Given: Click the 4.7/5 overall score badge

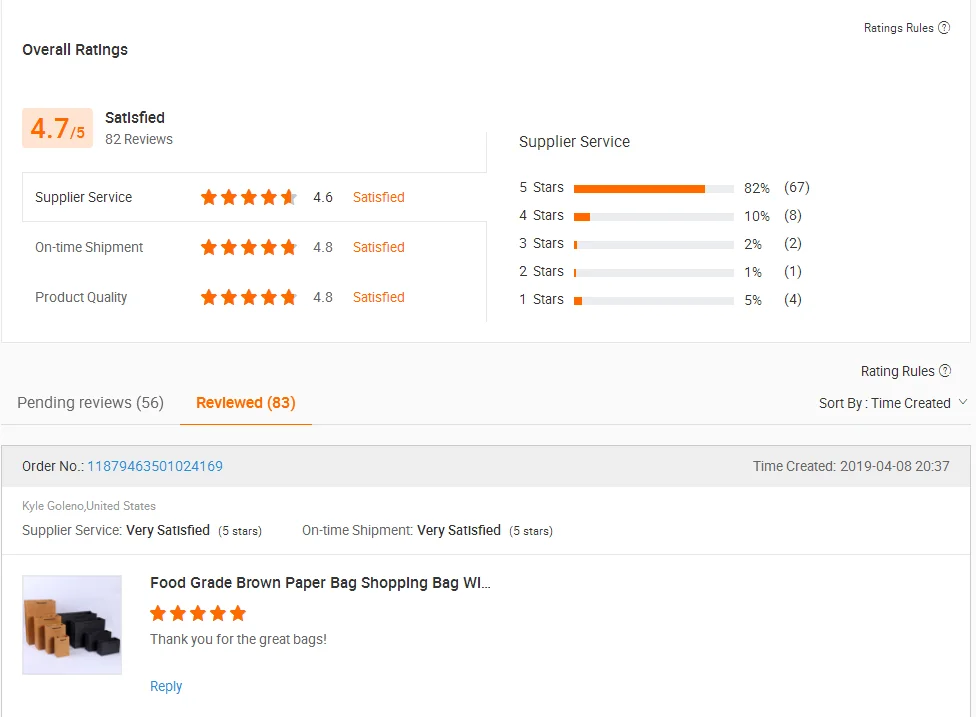Looking at the screenshot, I should (x=57, y=129).
